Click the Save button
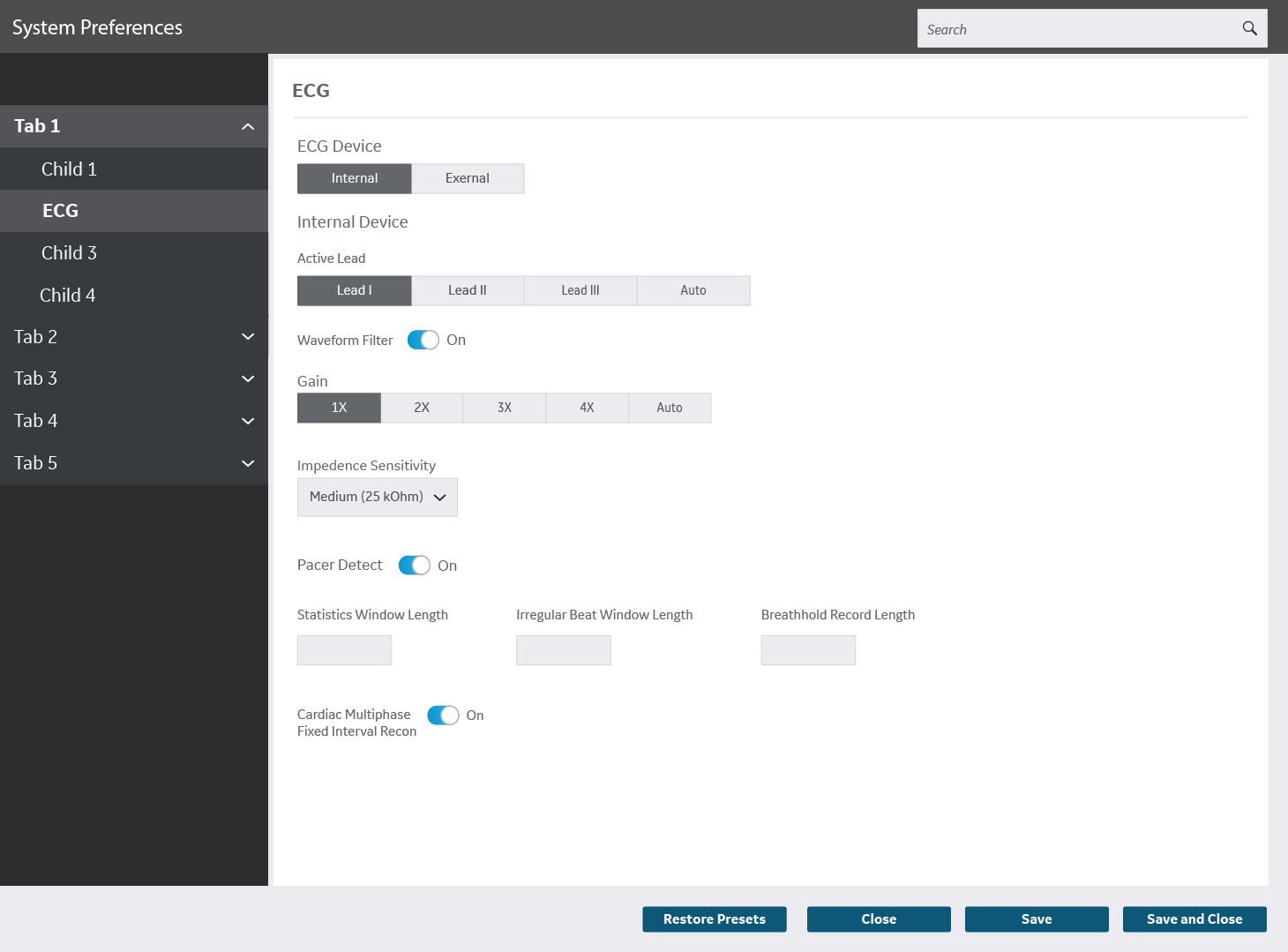This screenshot has height=952, width=1288. pos(1037,919)
